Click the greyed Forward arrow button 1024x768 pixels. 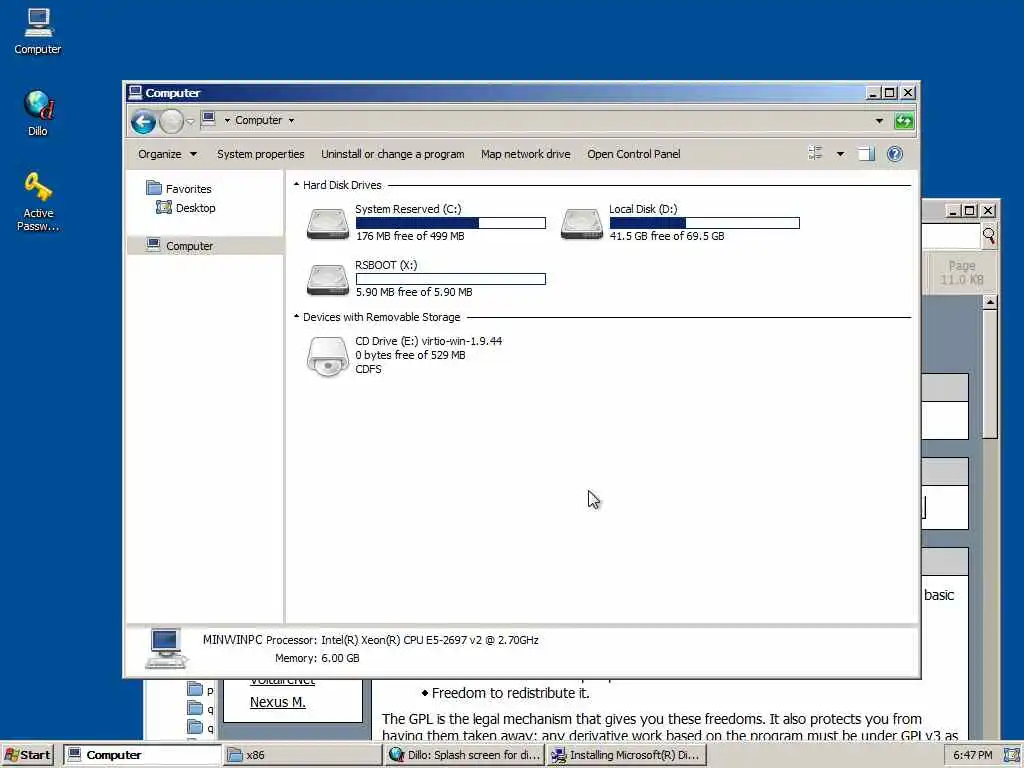pyautogui.click(x=171, y=121)
